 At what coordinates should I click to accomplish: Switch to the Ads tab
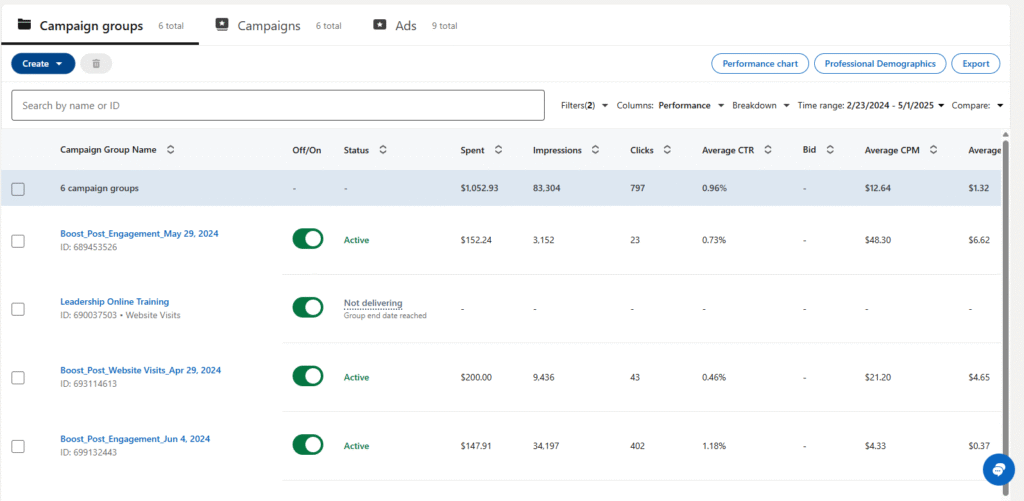[x=415, y=25]
